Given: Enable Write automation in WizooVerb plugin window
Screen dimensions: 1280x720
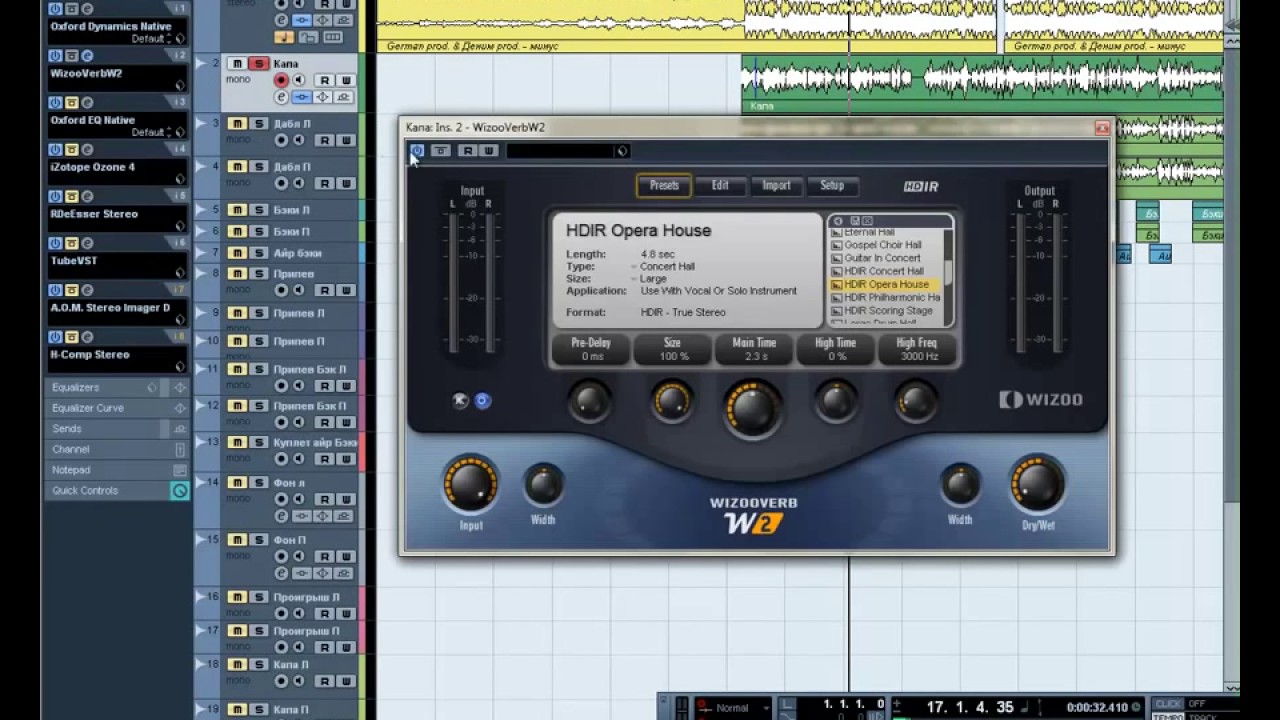Looking at the screenshot, I should pyautogui.click(x=488, y=151).
